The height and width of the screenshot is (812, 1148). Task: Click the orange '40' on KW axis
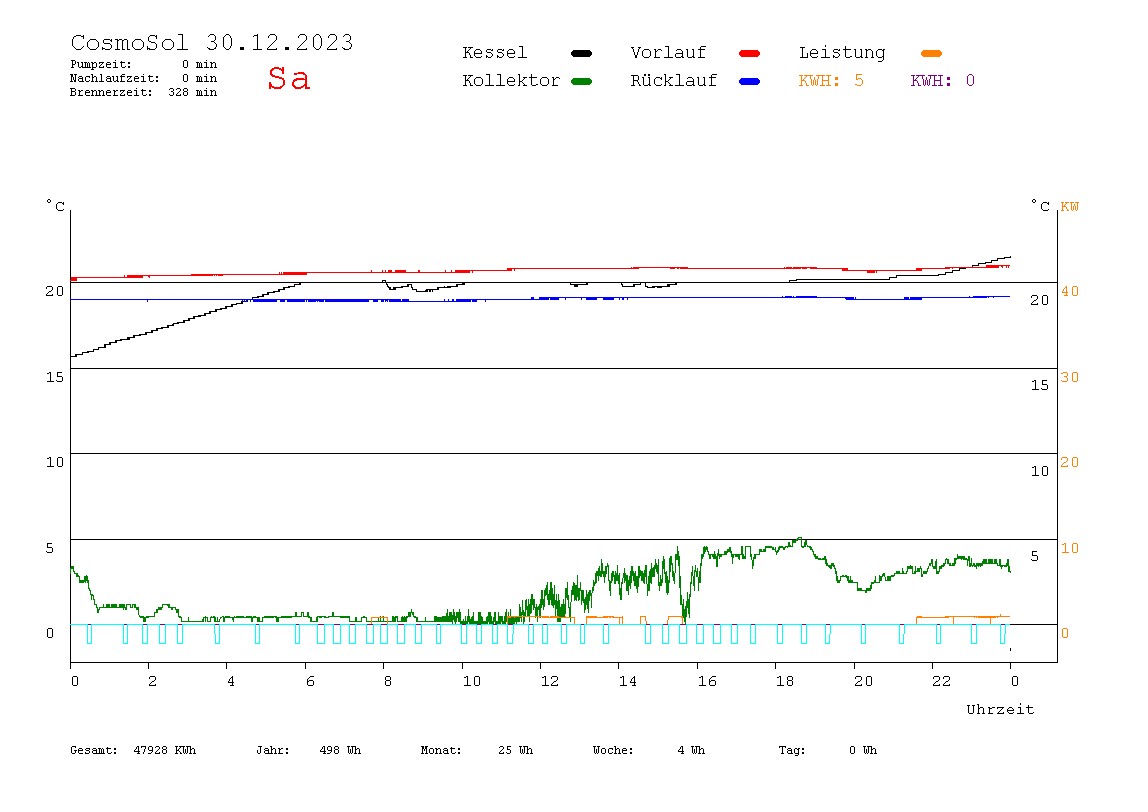tap(1070, 291)
